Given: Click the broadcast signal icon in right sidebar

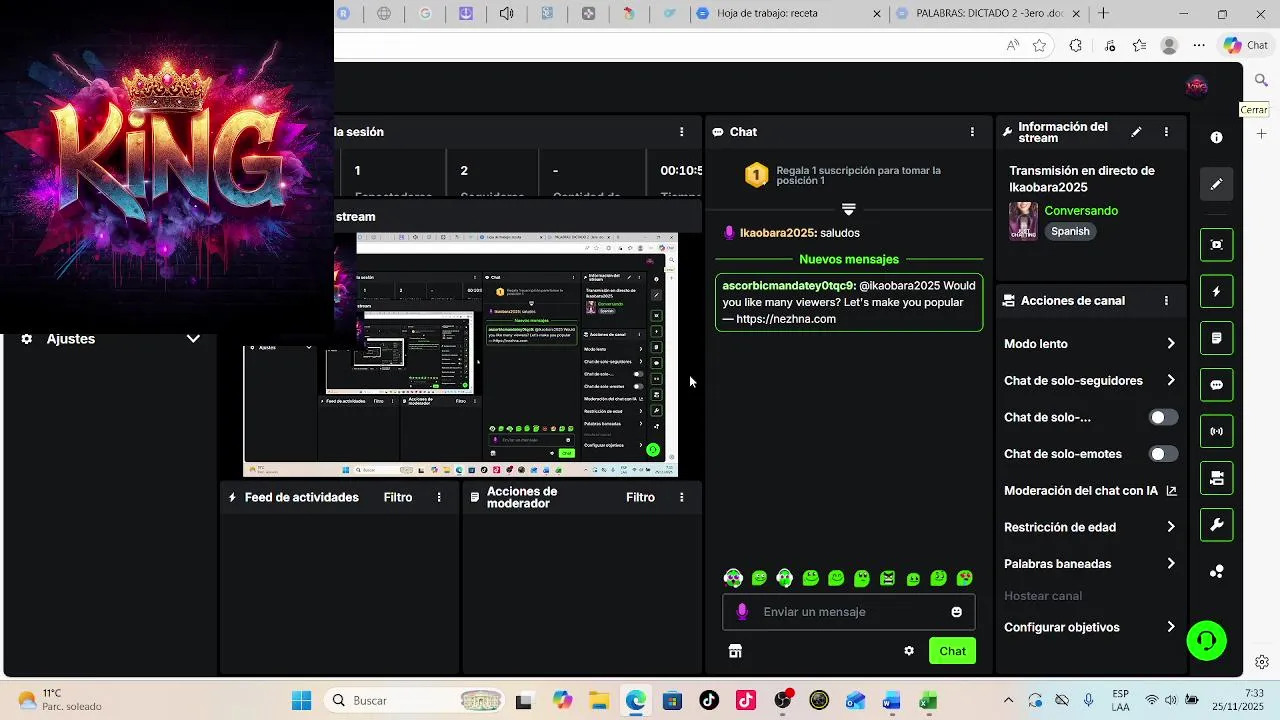Looking at the screenshot, I should pyautogui.click(x=1217, y=432).
